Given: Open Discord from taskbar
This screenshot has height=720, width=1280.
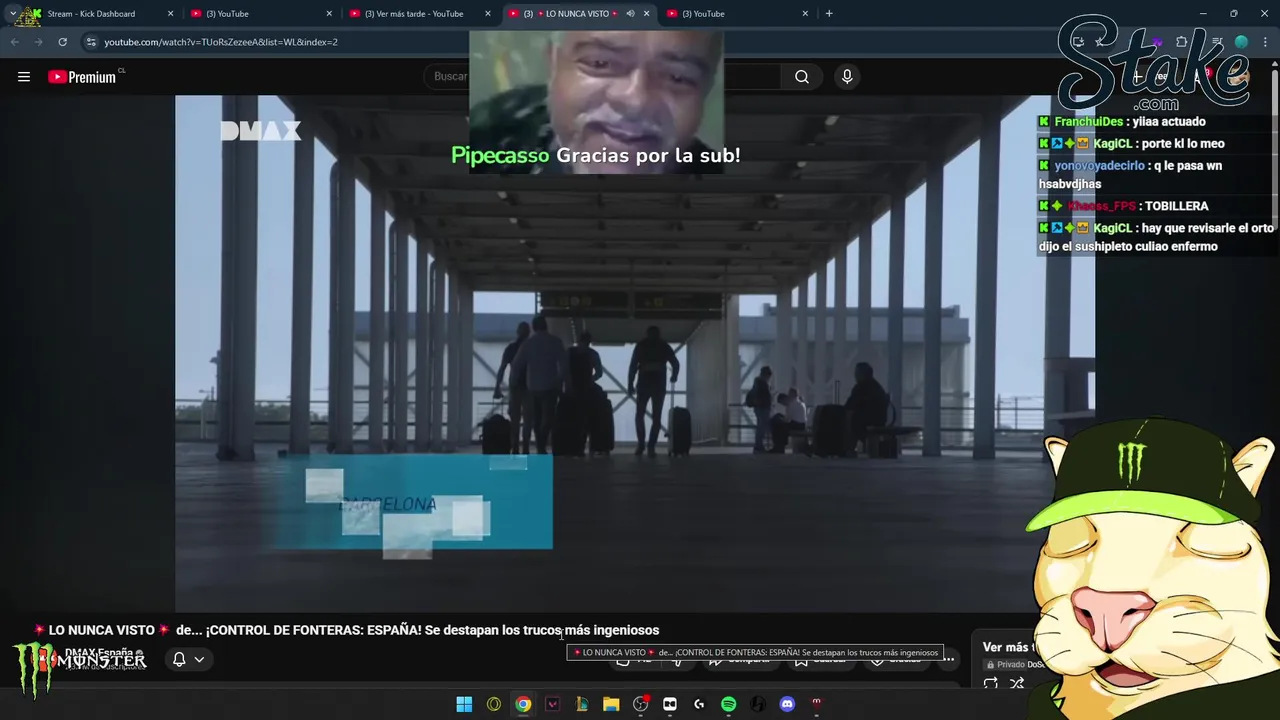Looking at the screenshot, I should coord(787,704).
